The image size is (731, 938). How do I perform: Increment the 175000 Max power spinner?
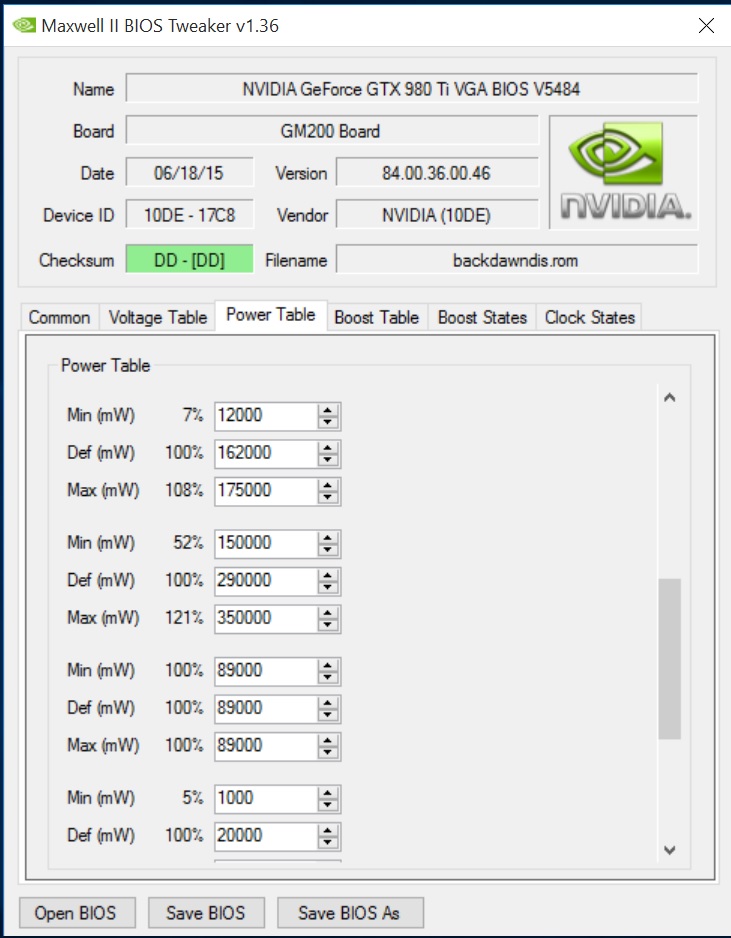click(328, 485)
